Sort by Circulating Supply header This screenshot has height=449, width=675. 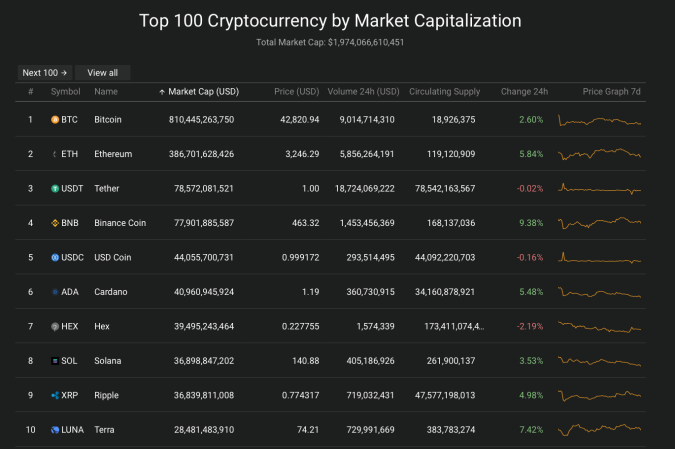tap(444, 92)
